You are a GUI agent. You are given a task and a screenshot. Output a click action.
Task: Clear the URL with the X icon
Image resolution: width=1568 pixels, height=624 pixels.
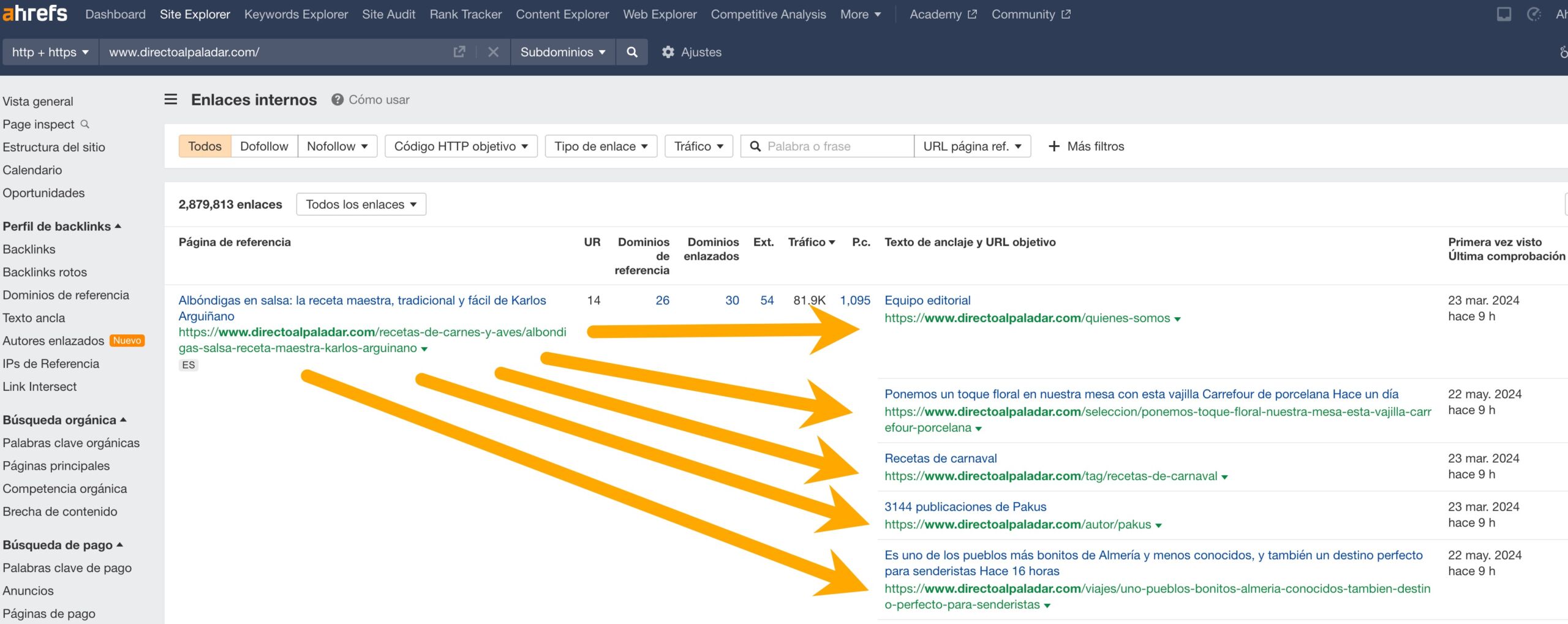[493, 52]
